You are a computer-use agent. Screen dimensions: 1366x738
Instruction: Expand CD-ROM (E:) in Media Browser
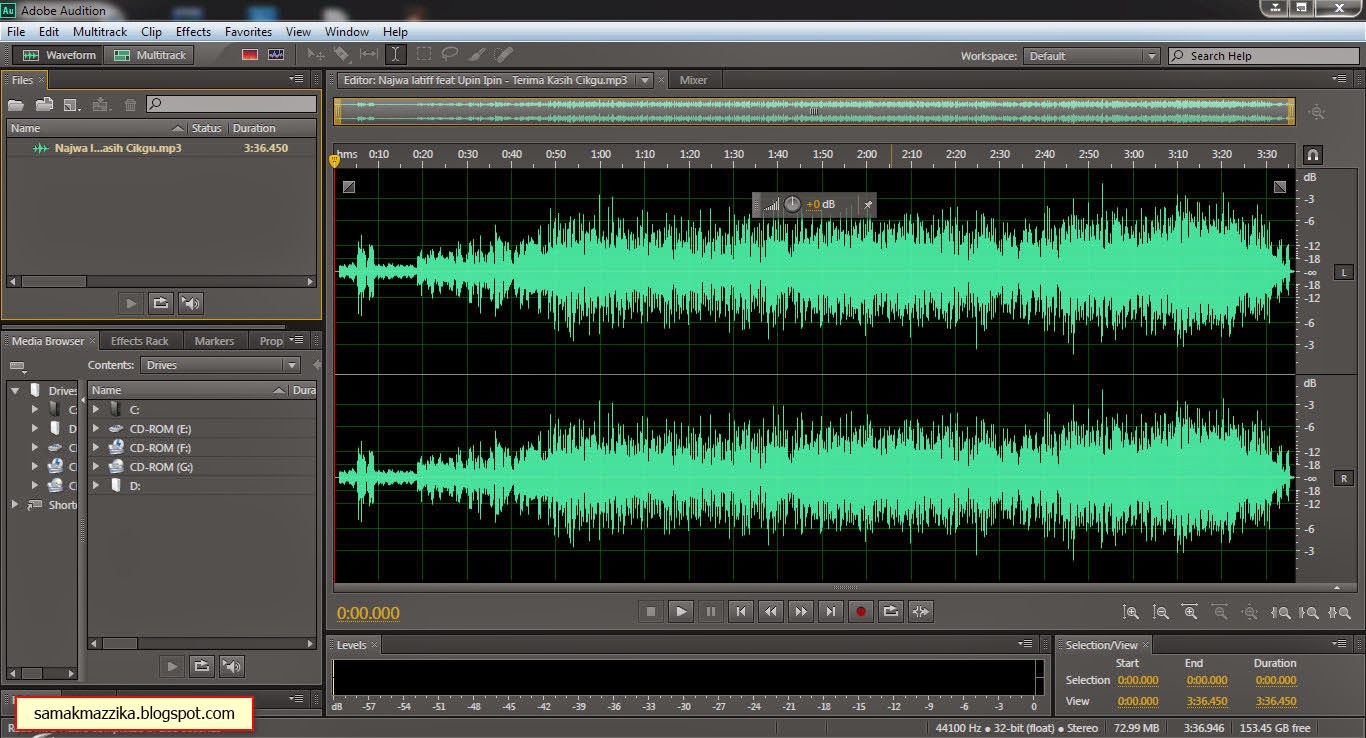96,428
